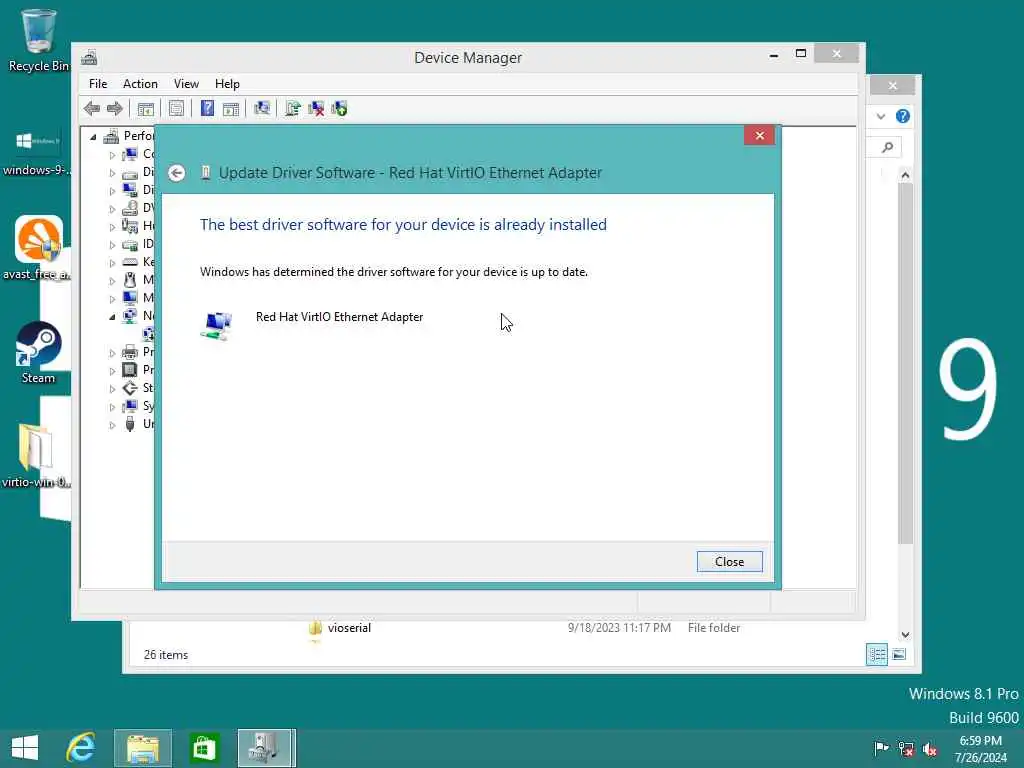Expand the Storage controllers category arrow
Viewport: 1024px width, 768px height.
point(112,389)
